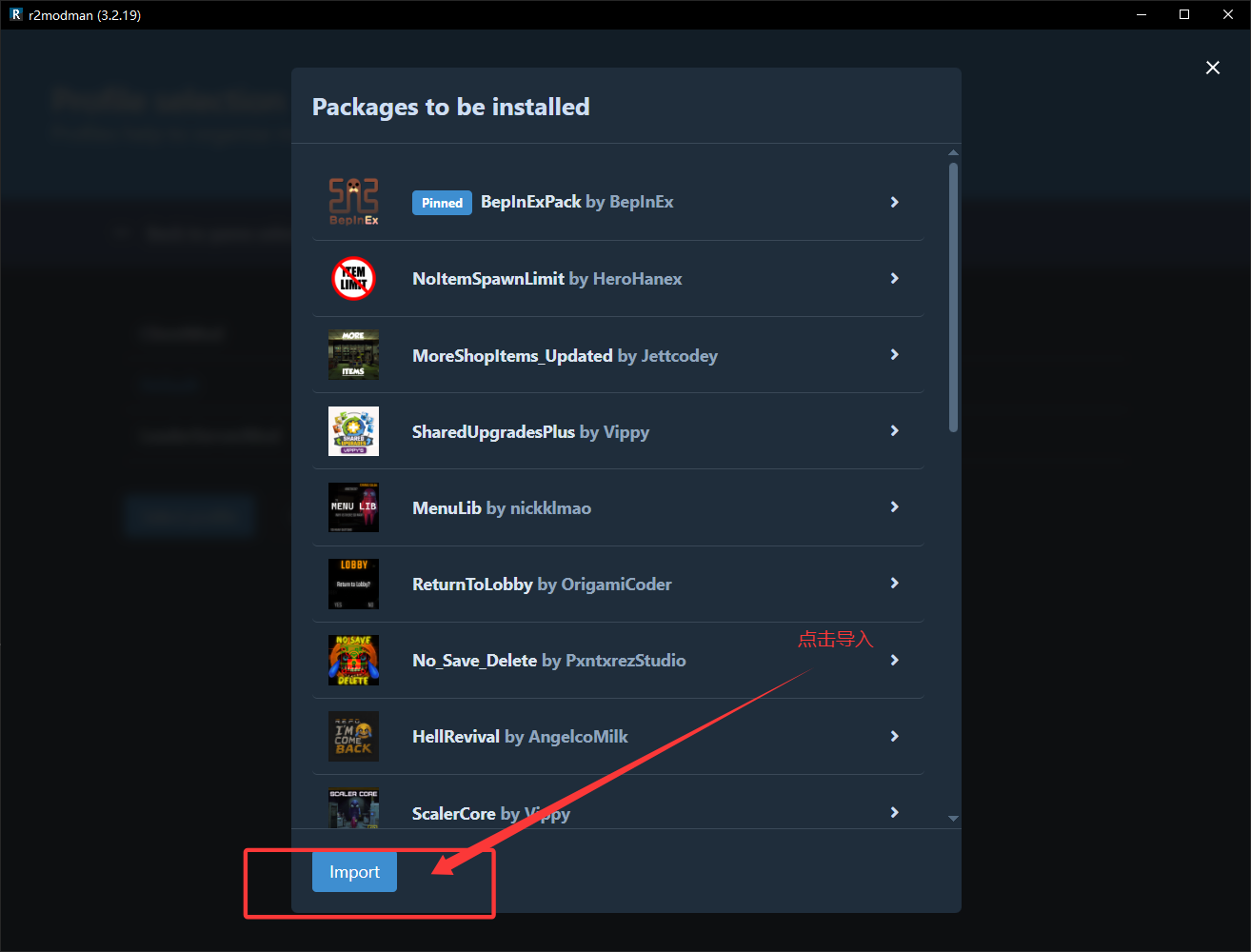The image size is (1251, 952).
Task: Click the SharedUpgradesPlus package icon
Action: pos(353,431)
